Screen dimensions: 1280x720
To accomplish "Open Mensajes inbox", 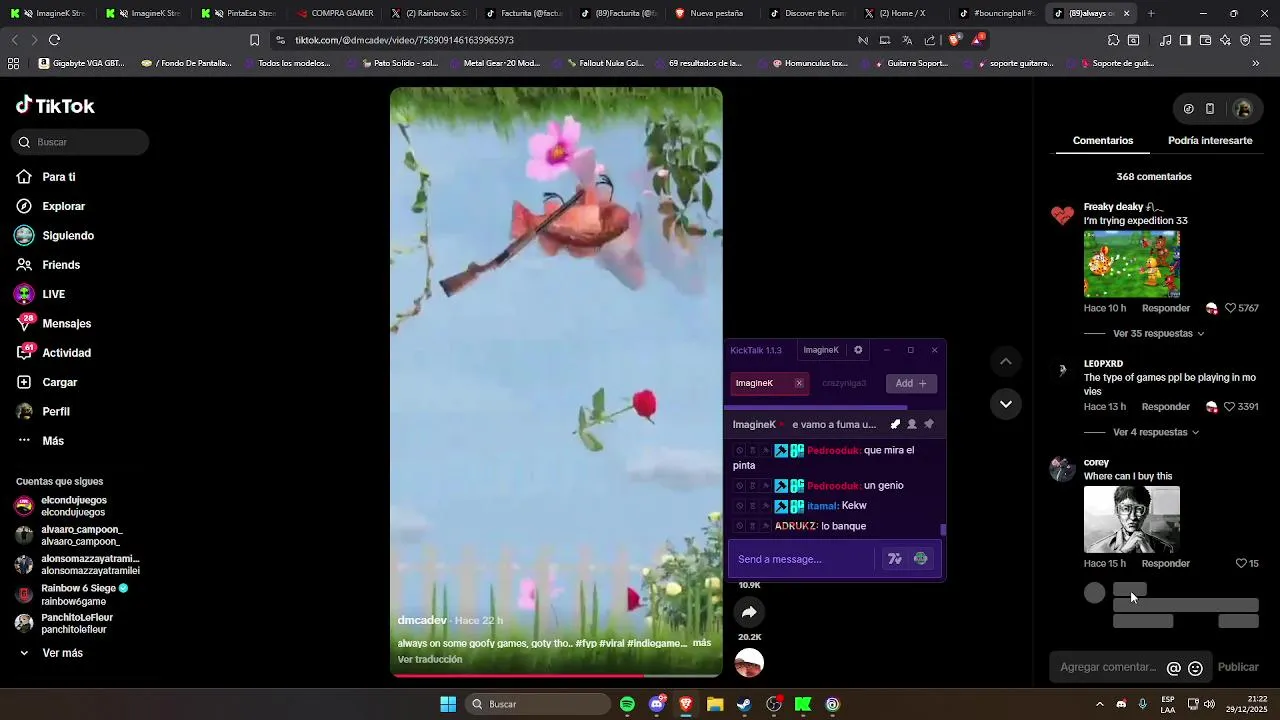I will click(54, 323).
